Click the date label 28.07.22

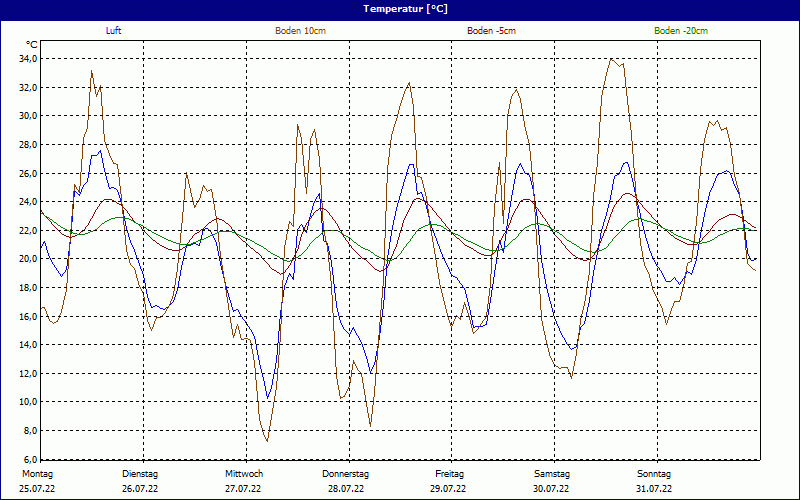[x=346, y=489]
